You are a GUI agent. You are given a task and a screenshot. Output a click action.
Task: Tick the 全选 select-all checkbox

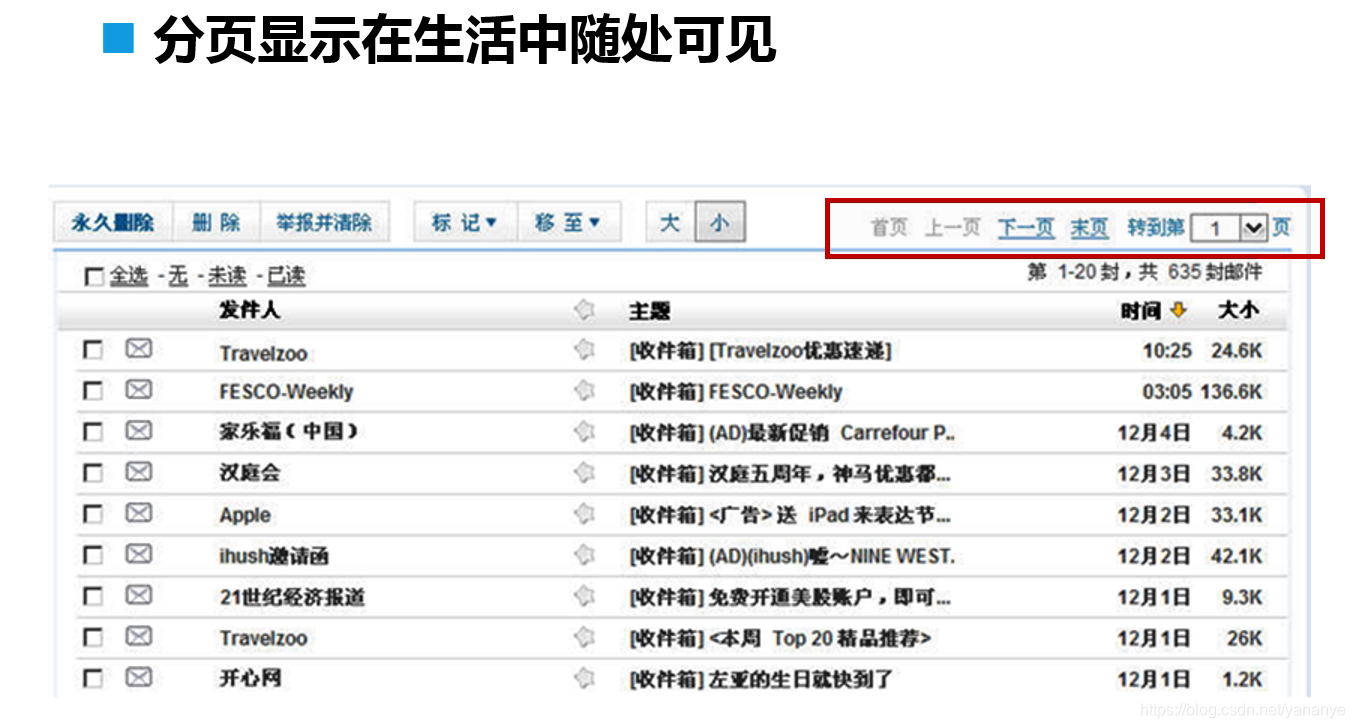point(94,277)
